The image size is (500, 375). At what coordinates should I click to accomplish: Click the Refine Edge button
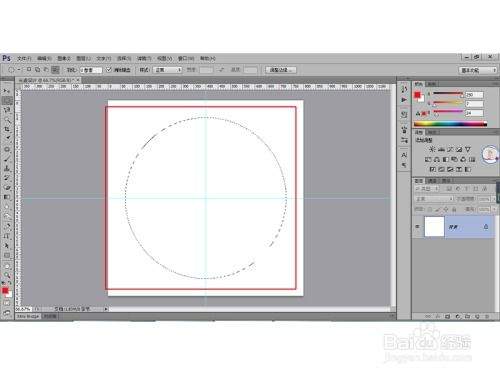[x=281, y=70]
